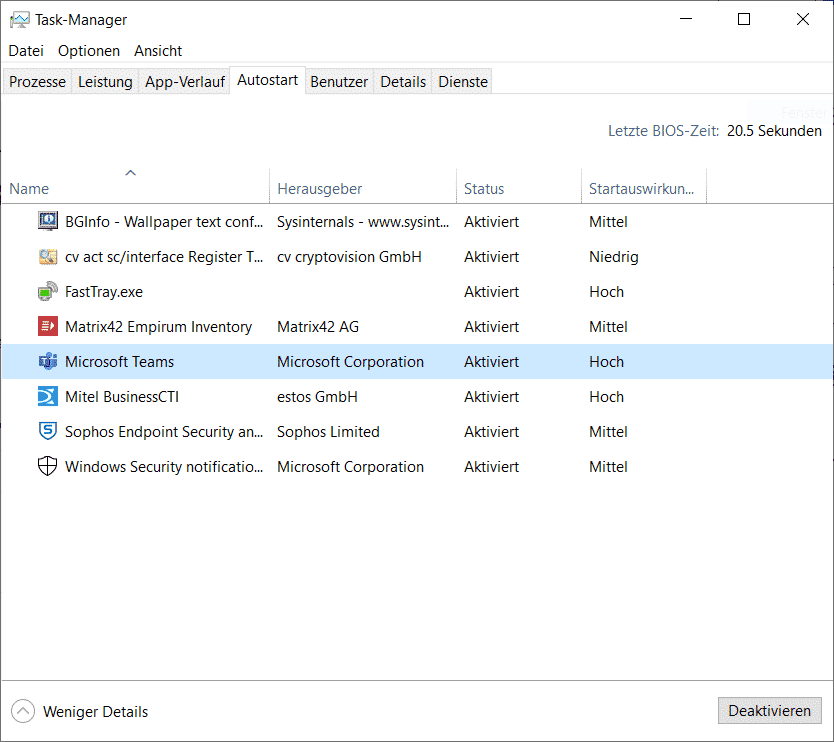This screenshot has height=742, width=834.
Task: Click publisher Matrix42 AG
Action: (x=318, y=327)
